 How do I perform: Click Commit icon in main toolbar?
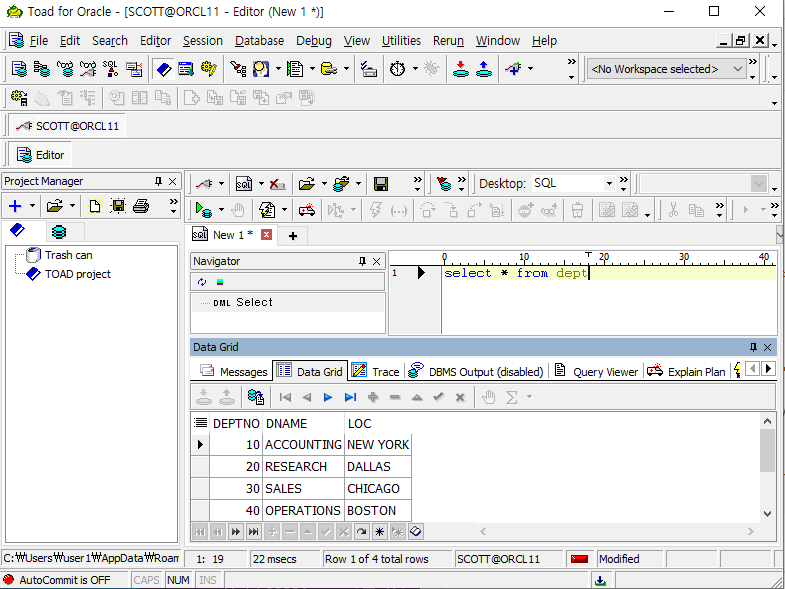pyautogui.click(x=461, y=69)
